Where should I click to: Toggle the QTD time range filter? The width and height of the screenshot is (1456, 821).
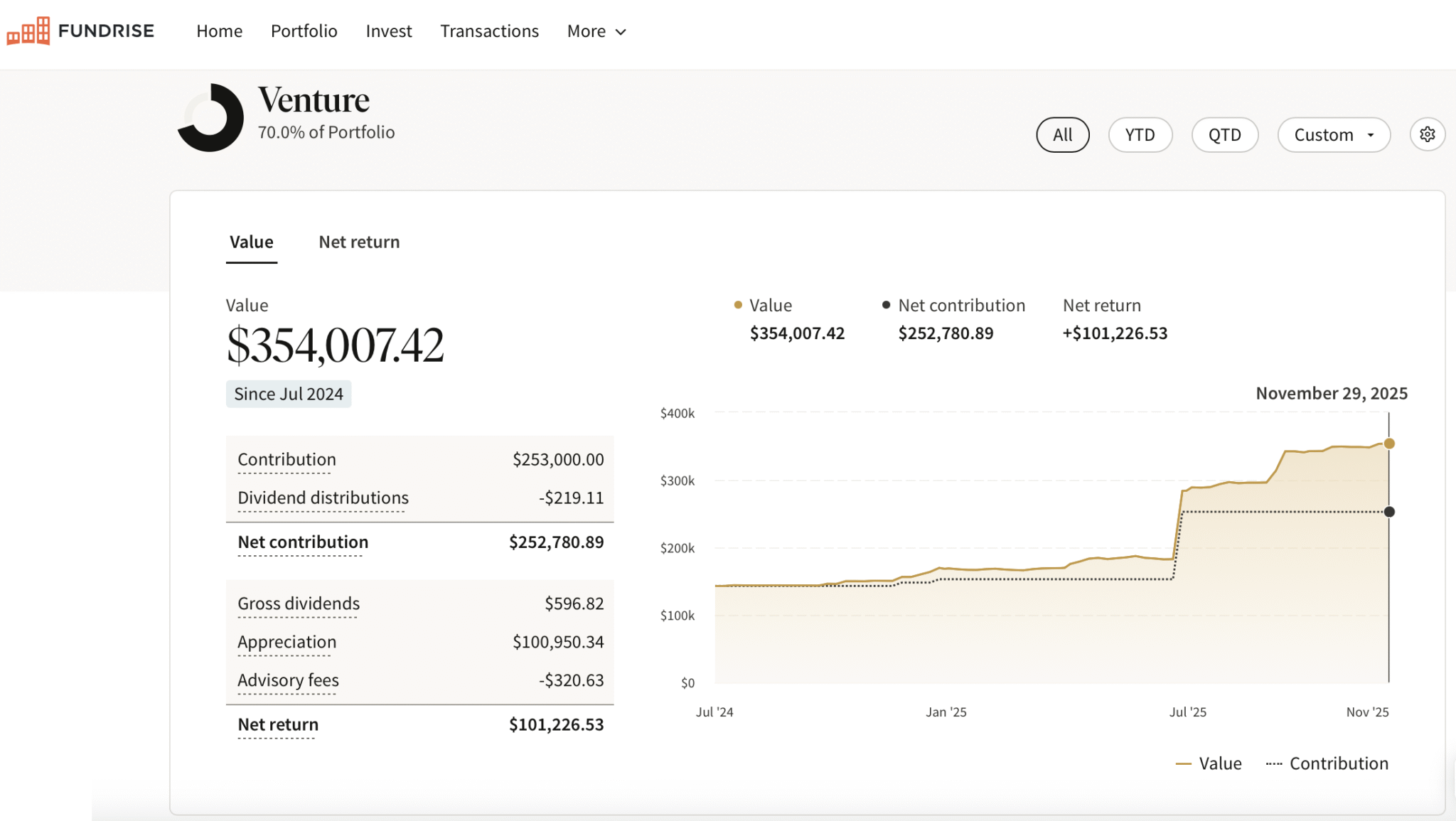pyautogui.click(x=1224, y=134)
